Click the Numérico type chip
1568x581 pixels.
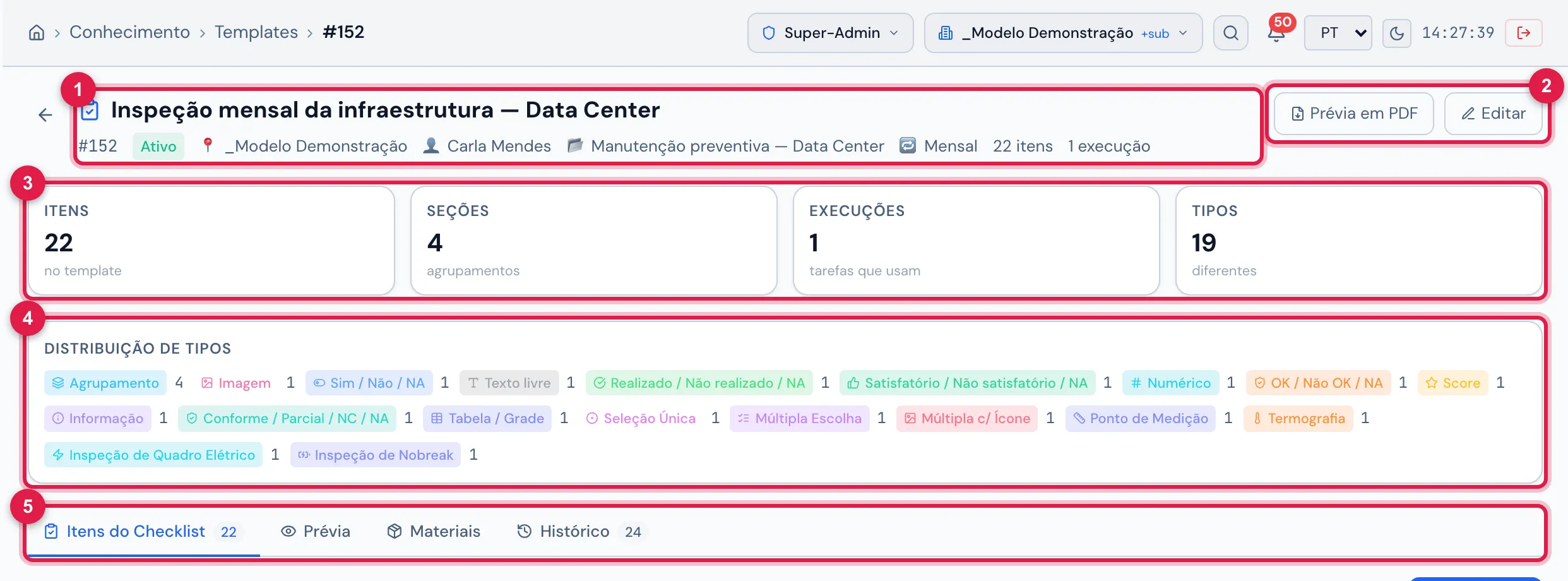click(x=1171, y=383)
